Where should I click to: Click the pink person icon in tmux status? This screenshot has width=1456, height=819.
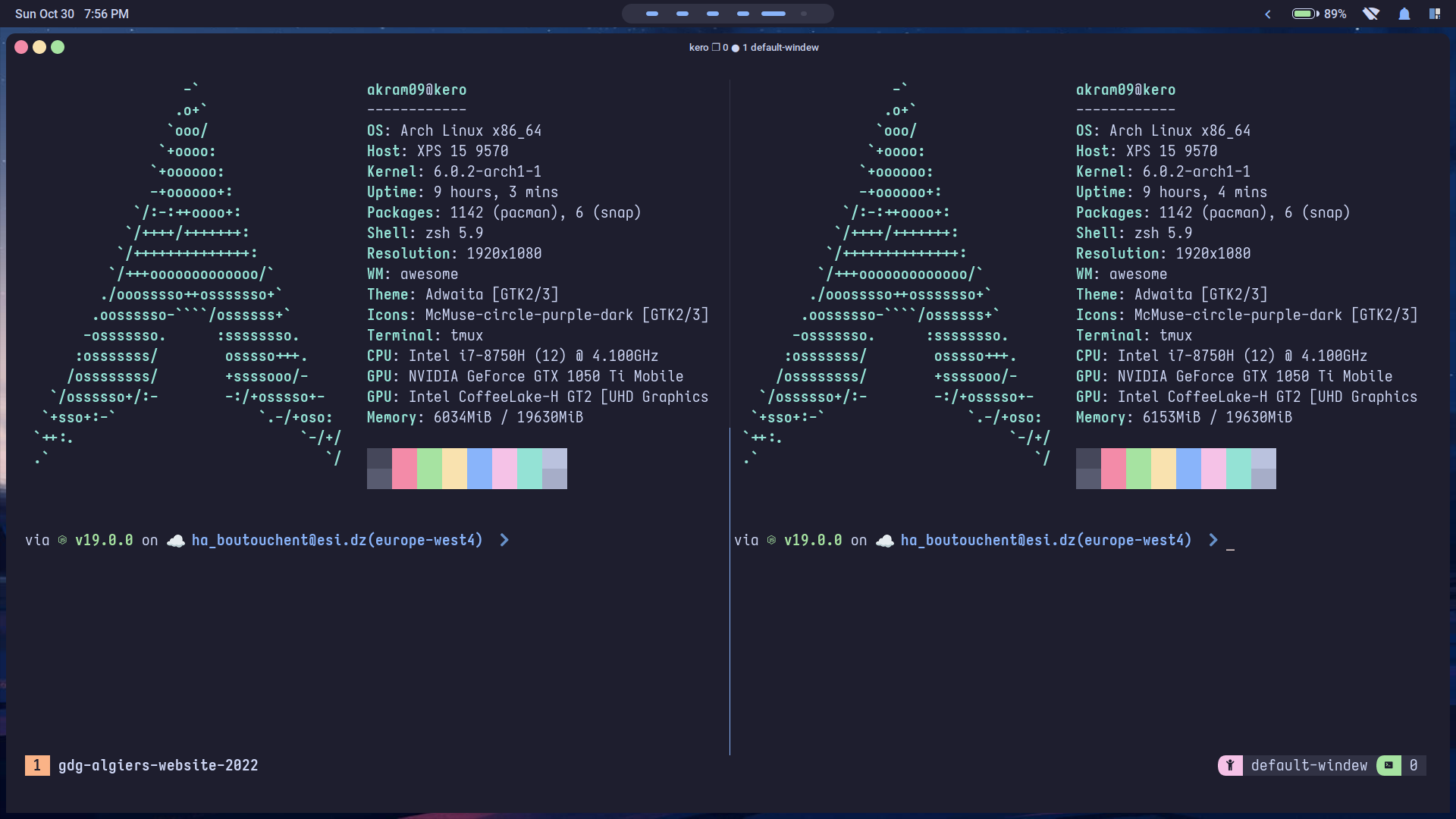pos(1230,765)
